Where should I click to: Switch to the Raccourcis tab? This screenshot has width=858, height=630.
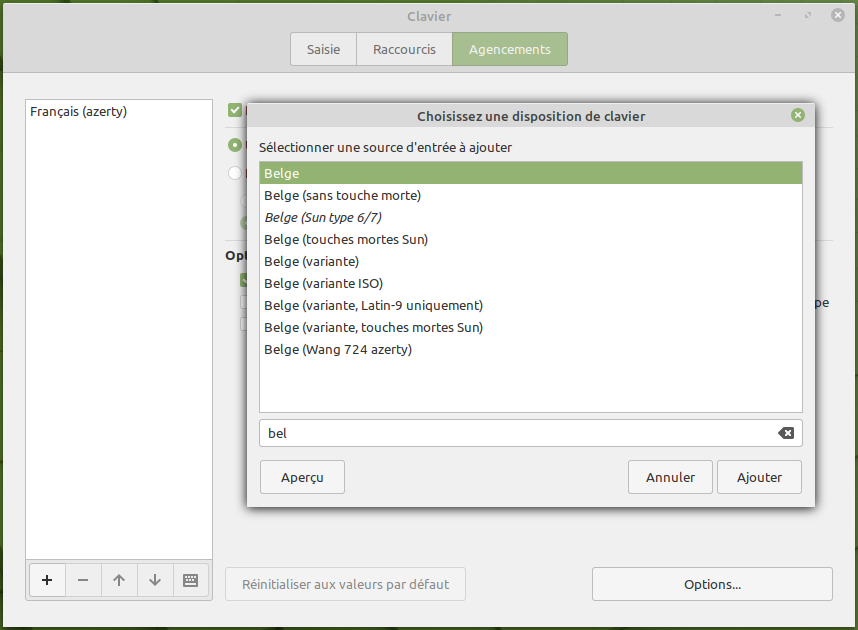coord(403,48)
